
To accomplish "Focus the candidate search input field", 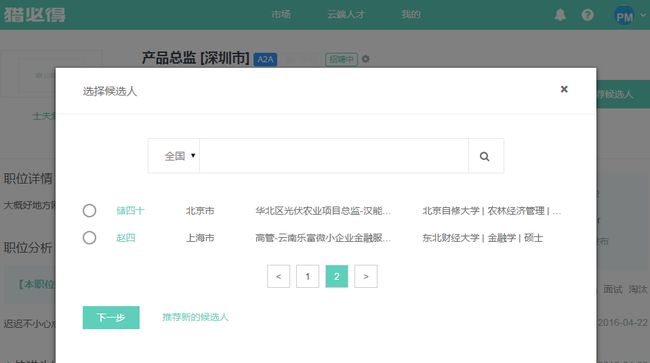I will 334,156.
